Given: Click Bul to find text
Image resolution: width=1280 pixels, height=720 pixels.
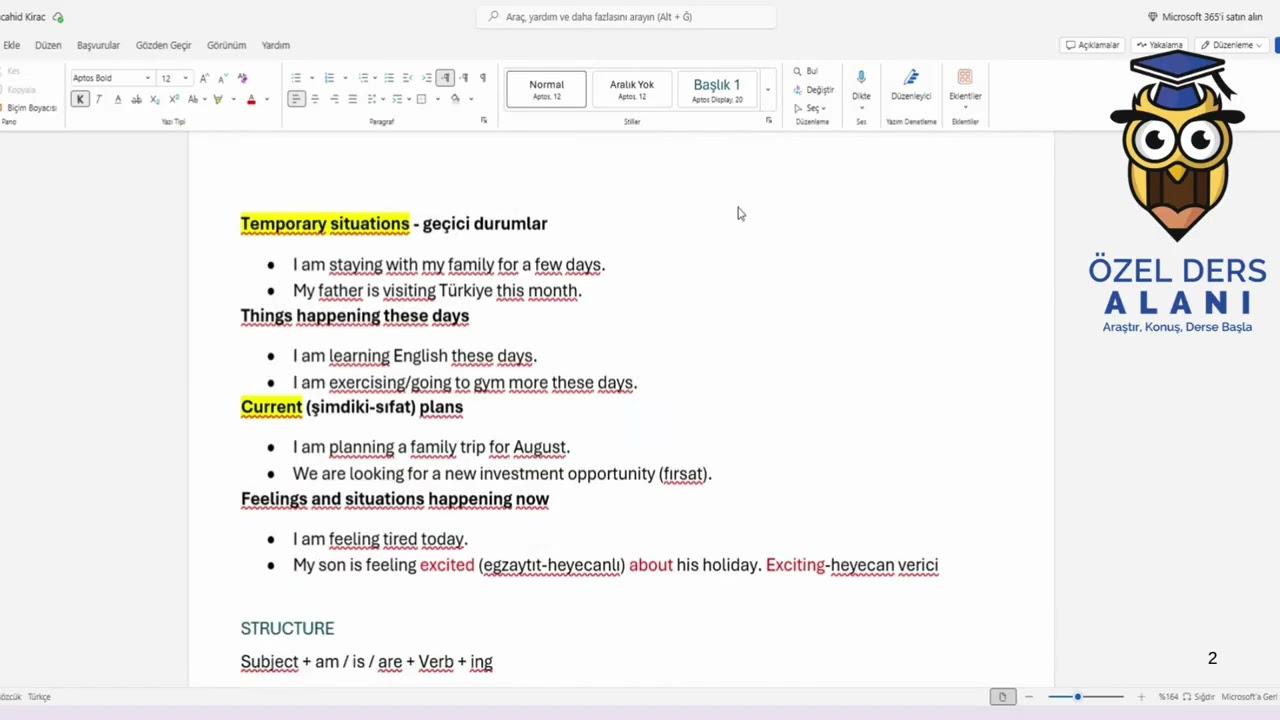Looking at the screenshot, I should pos(806,71).
